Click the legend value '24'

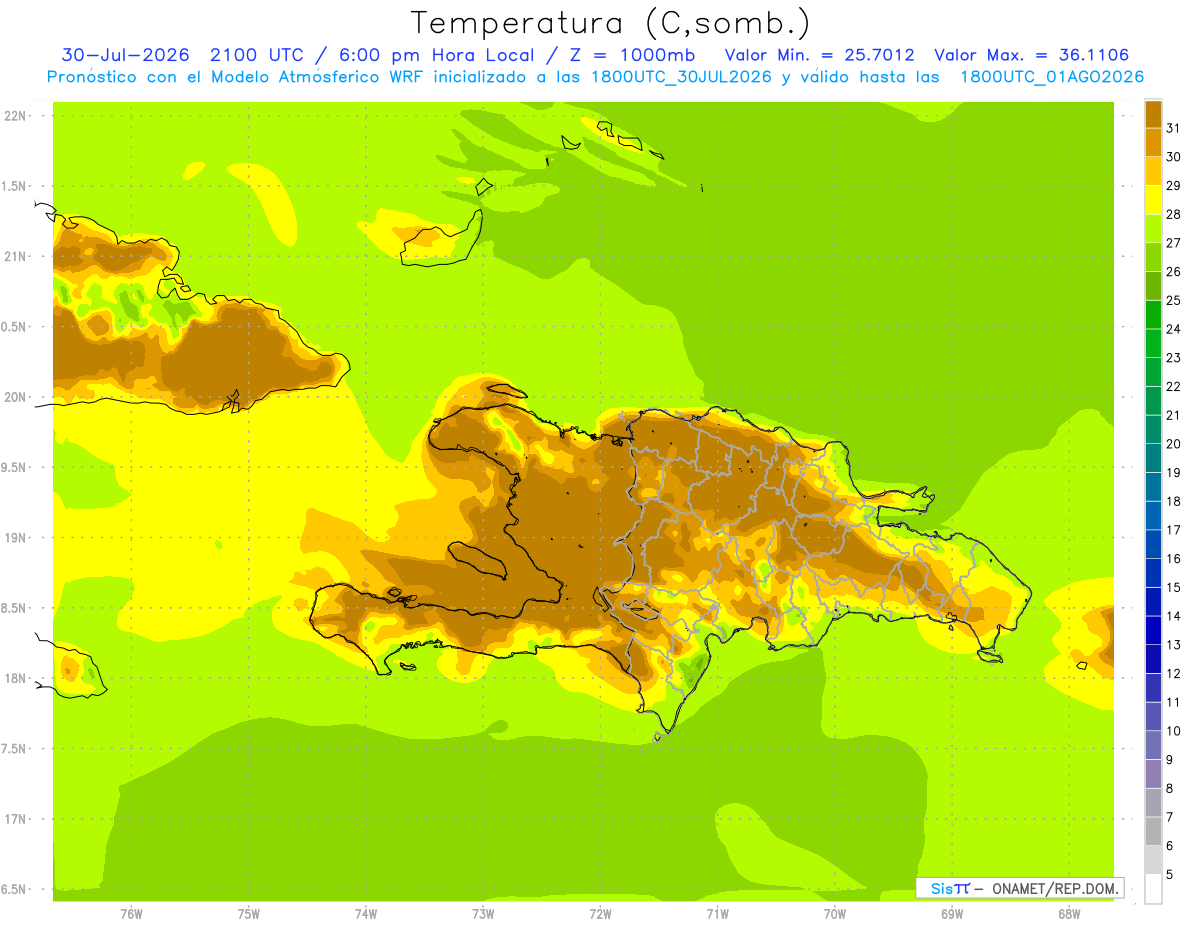point(1174,328)
